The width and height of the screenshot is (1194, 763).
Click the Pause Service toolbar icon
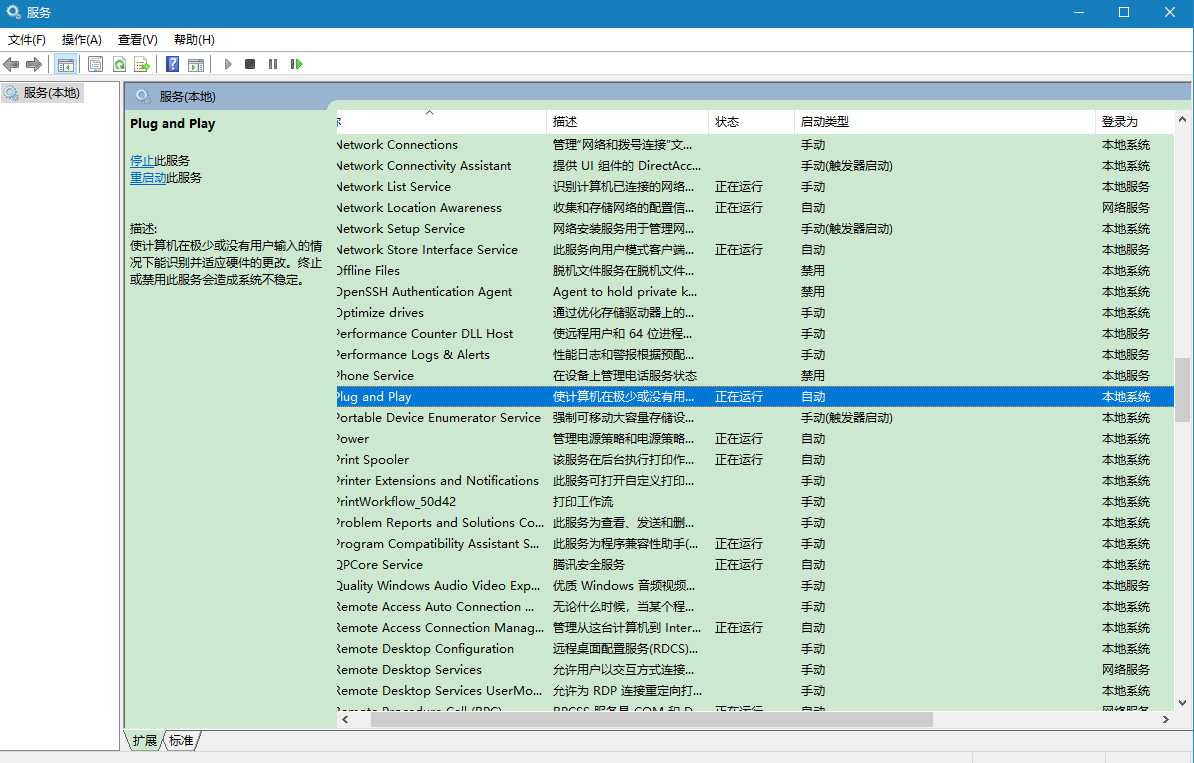[273, 65]
